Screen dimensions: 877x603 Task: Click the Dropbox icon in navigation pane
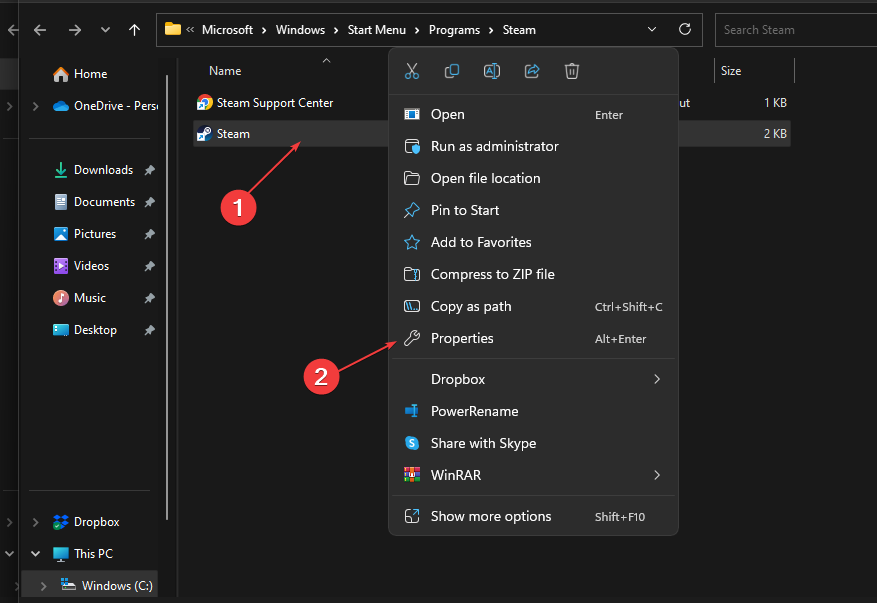coord(60,522)
